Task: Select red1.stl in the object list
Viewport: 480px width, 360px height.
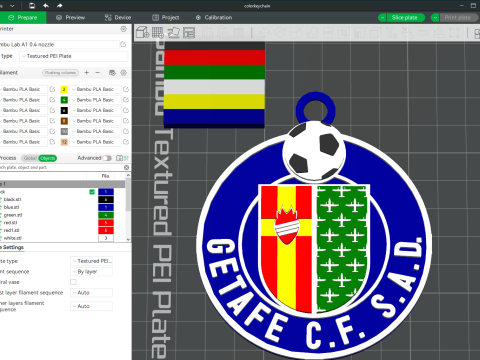Action: point(11,230)
